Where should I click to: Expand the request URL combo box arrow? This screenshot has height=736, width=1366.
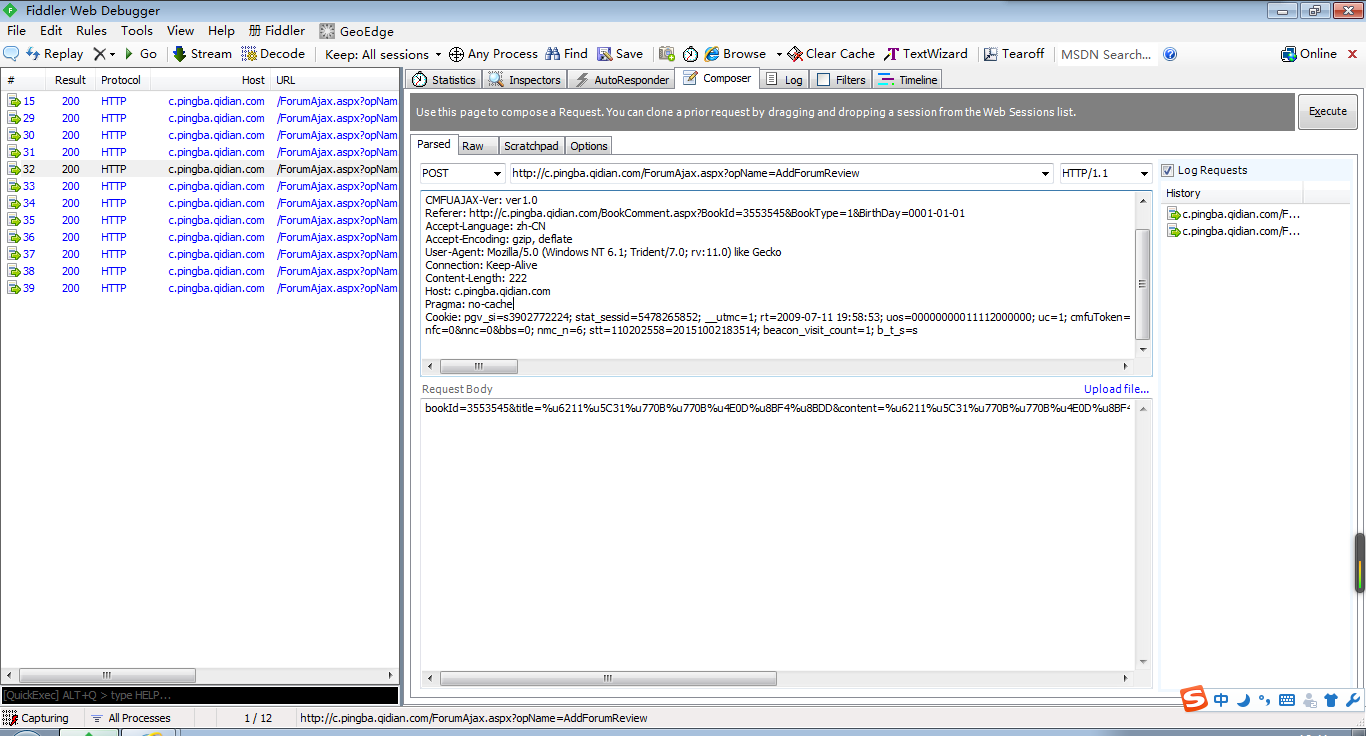click(x=1045, y=173)
